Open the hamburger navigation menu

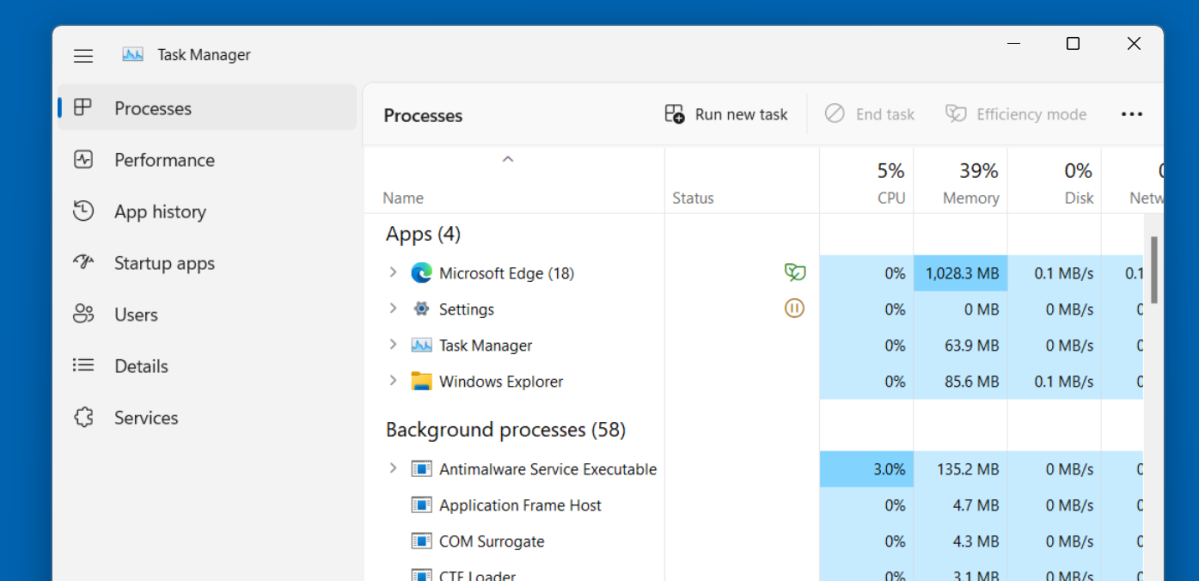[x=83, y=55]
